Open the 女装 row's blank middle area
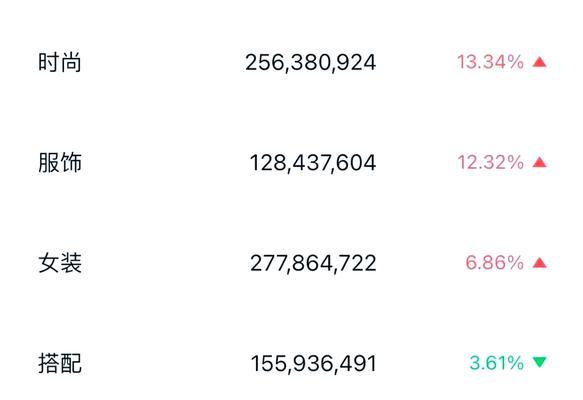 coord(165,263)
